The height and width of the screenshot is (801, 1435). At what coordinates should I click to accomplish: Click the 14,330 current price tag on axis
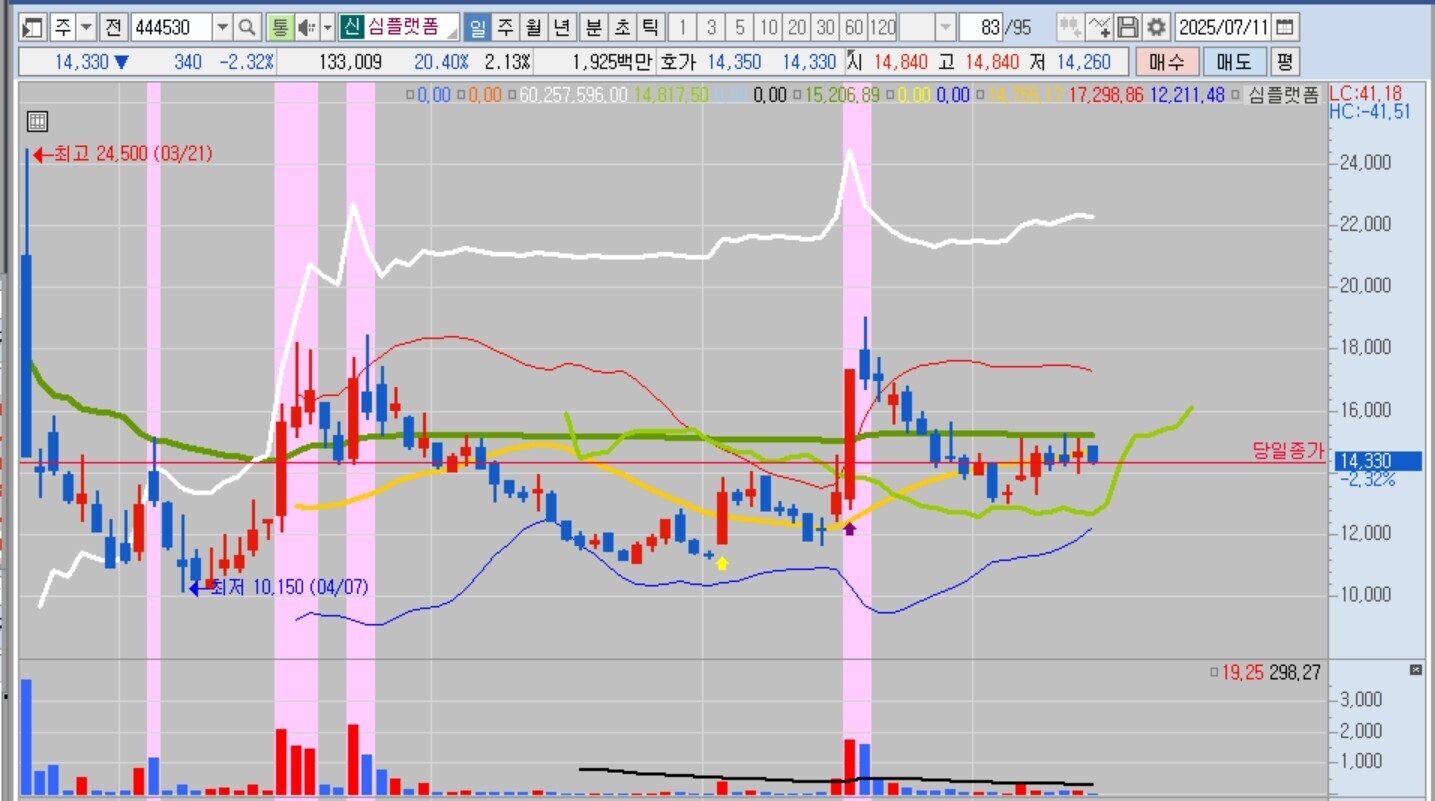point(1379,461)
